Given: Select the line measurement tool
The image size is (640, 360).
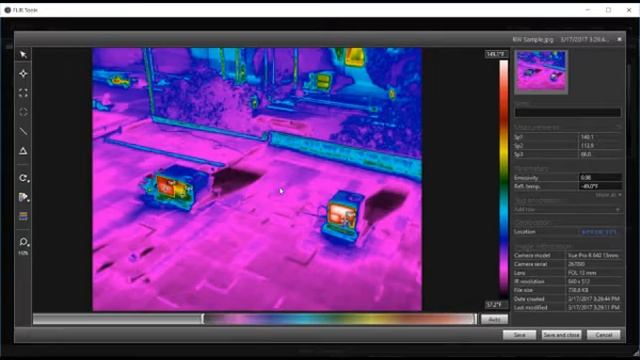Looking at the screenshot, I should [x=23, y=131].
